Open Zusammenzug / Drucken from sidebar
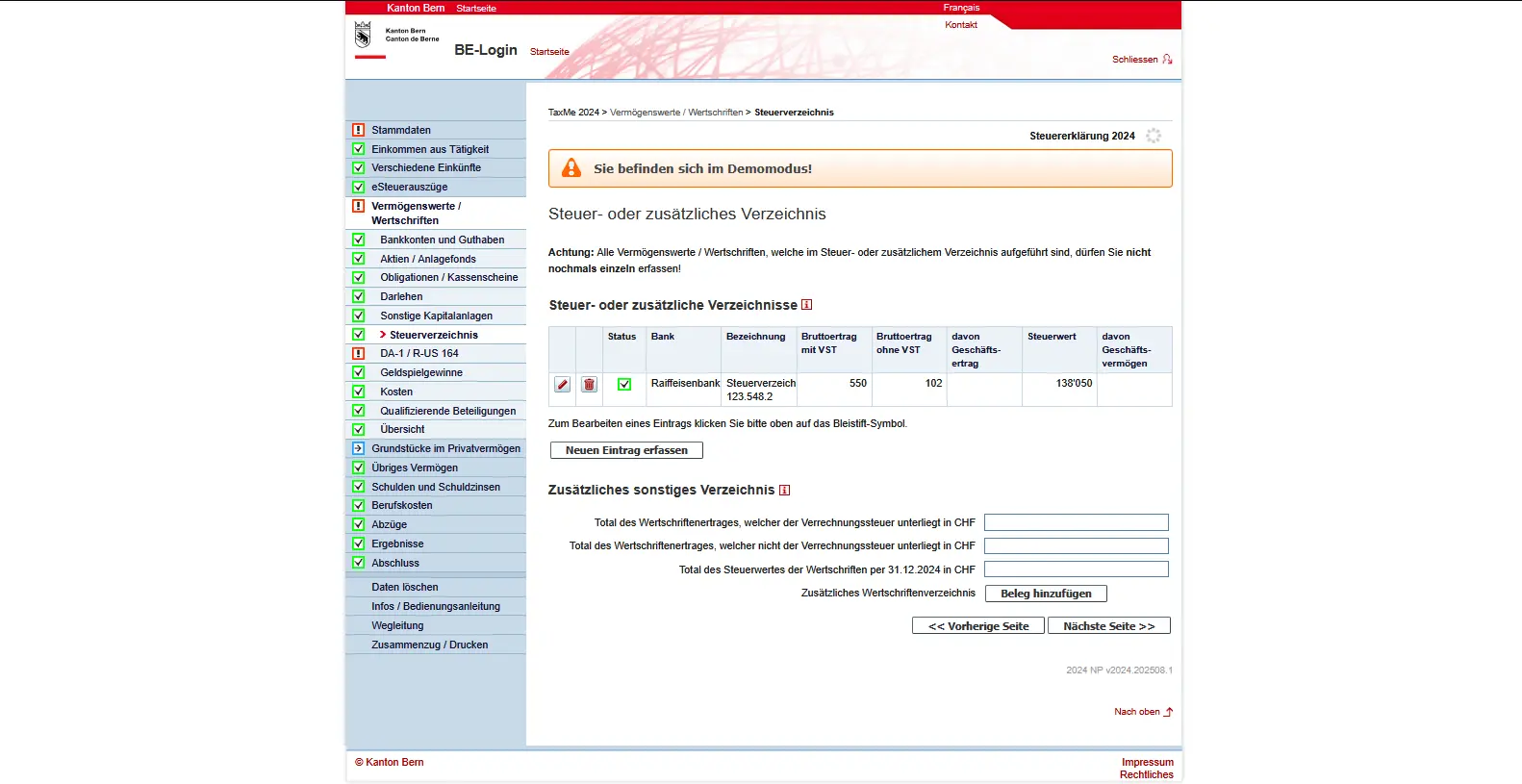1522x784 pixels. point(429,645)
